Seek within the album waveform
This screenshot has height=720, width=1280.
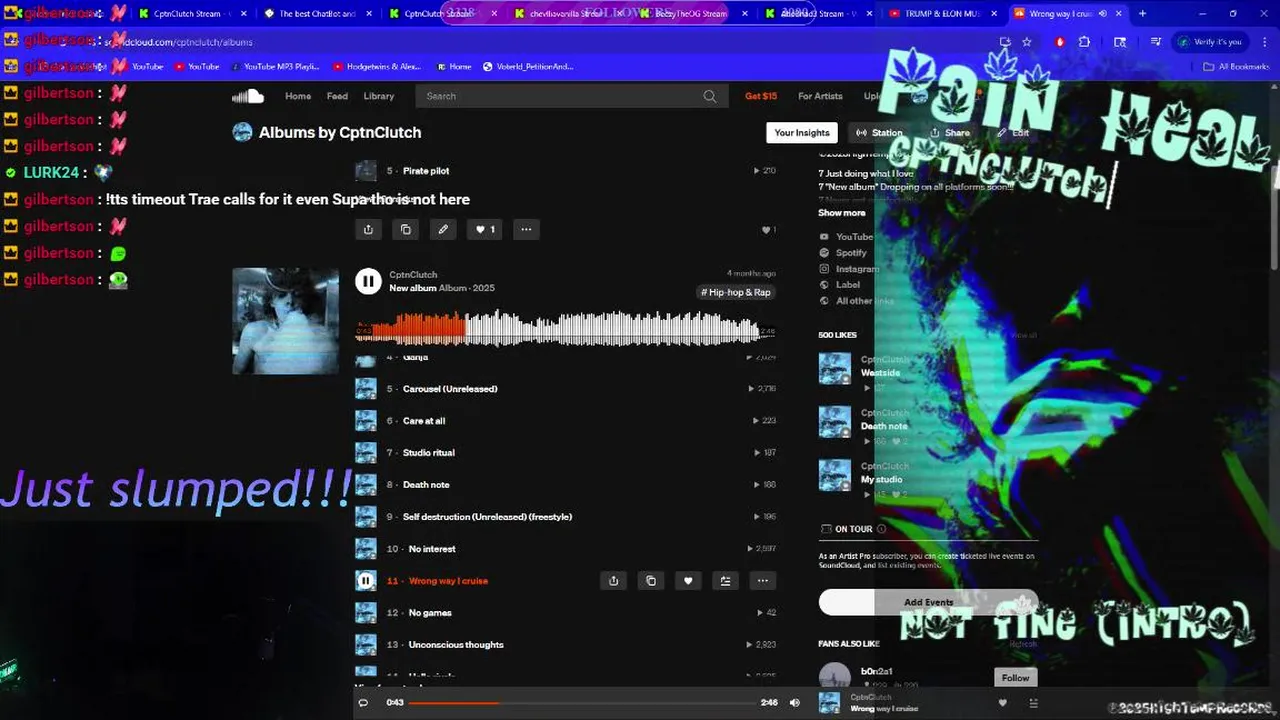[x=565, y=328]
